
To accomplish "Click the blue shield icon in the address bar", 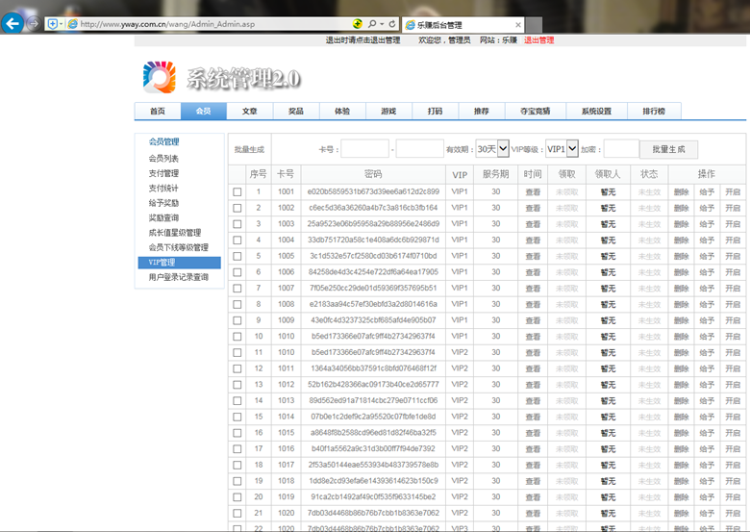I will click(53, 24).
